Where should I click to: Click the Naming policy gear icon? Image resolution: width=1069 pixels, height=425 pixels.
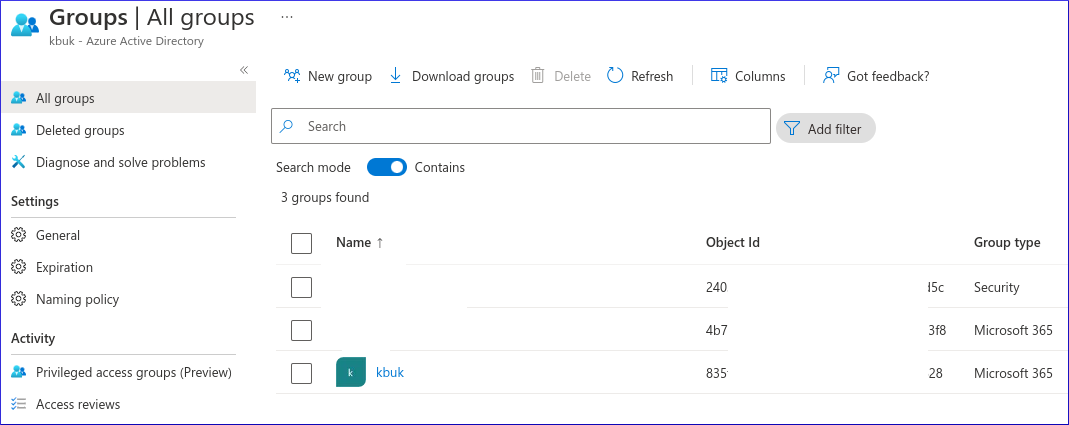click(18, 299)
